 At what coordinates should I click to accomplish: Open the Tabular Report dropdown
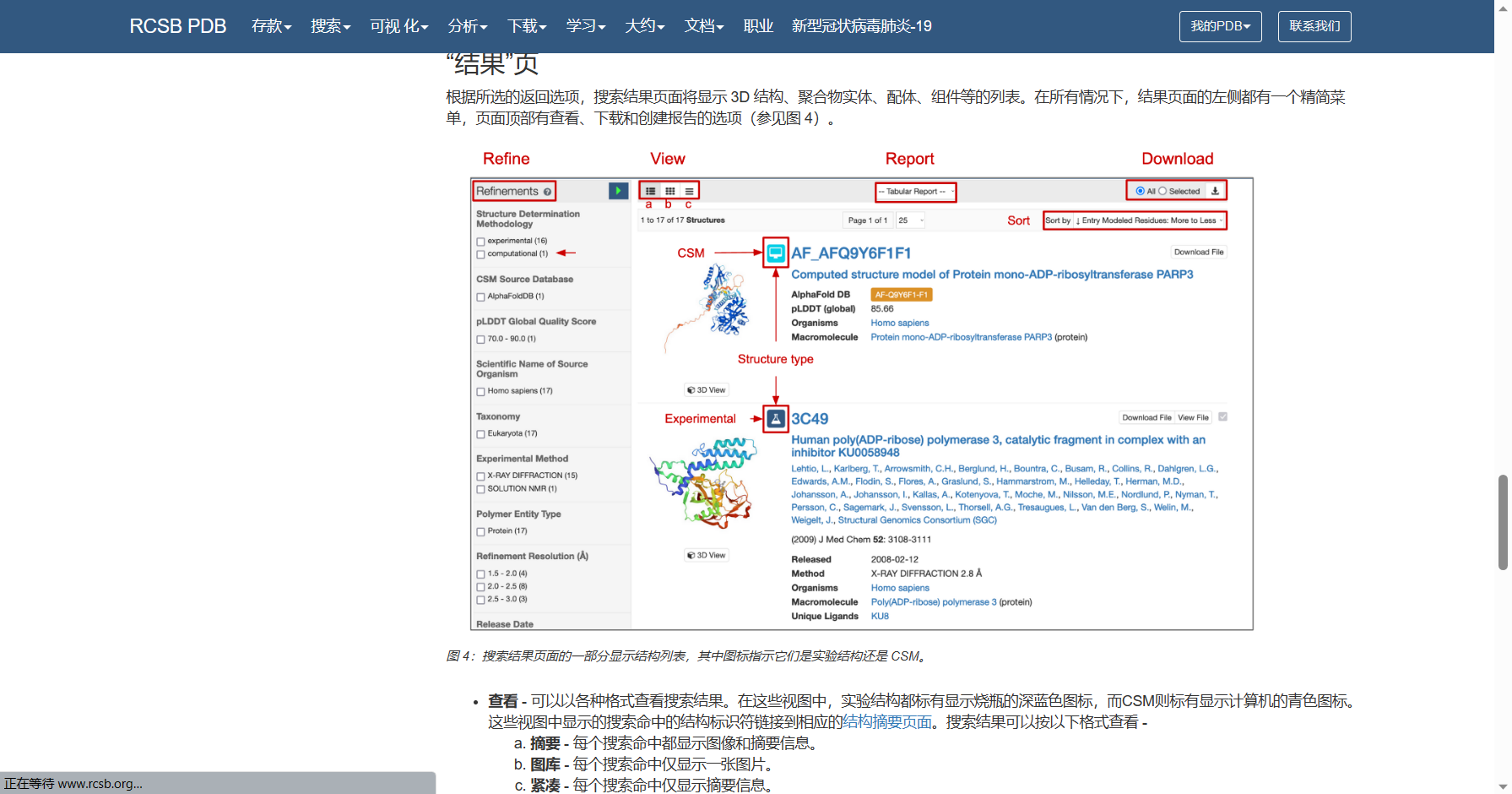click(x=915, y=192)
